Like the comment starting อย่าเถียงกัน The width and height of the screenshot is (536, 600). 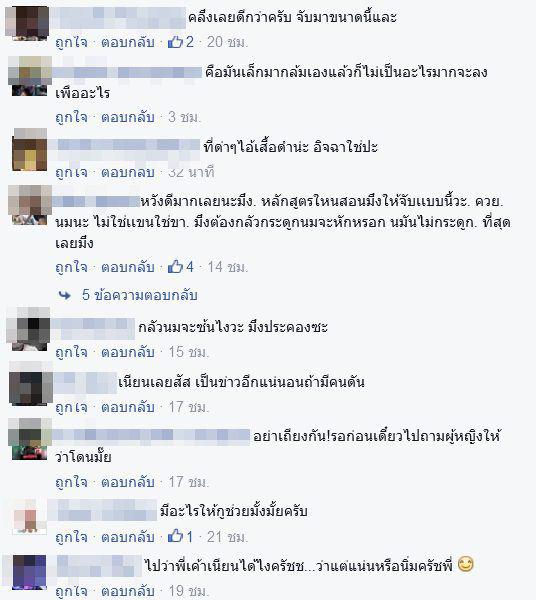[72, 482]
